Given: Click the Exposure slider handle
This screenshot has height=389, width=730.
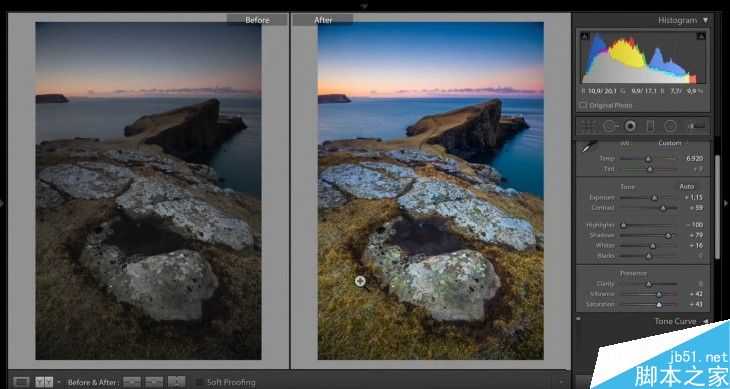Looking at the screenshot, I should (655, 198).
